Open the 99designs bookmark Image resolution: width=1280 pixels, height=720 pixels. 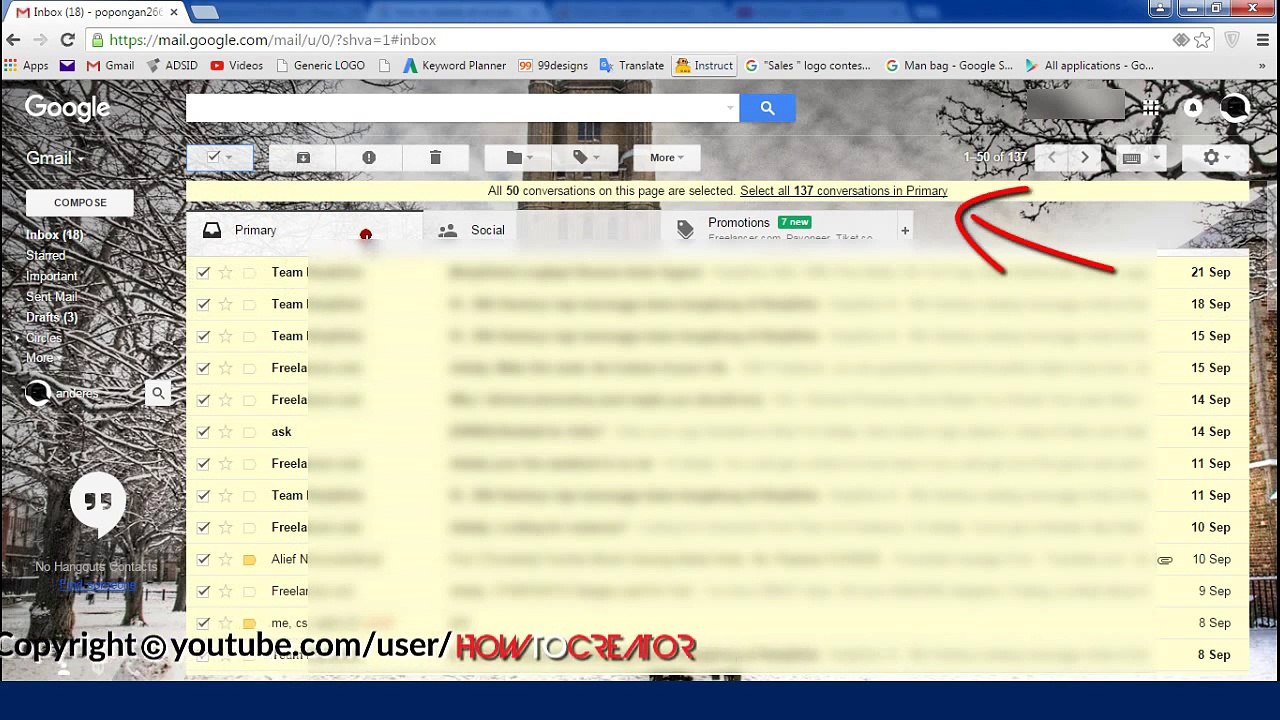tap(553, 66)
